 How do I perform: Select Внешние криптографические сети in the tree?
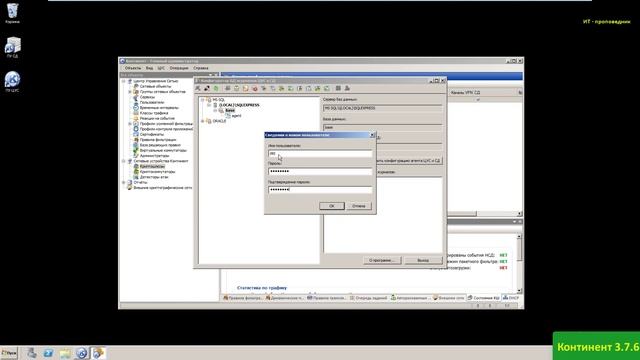pyautogui.click(x=163, y=188)
